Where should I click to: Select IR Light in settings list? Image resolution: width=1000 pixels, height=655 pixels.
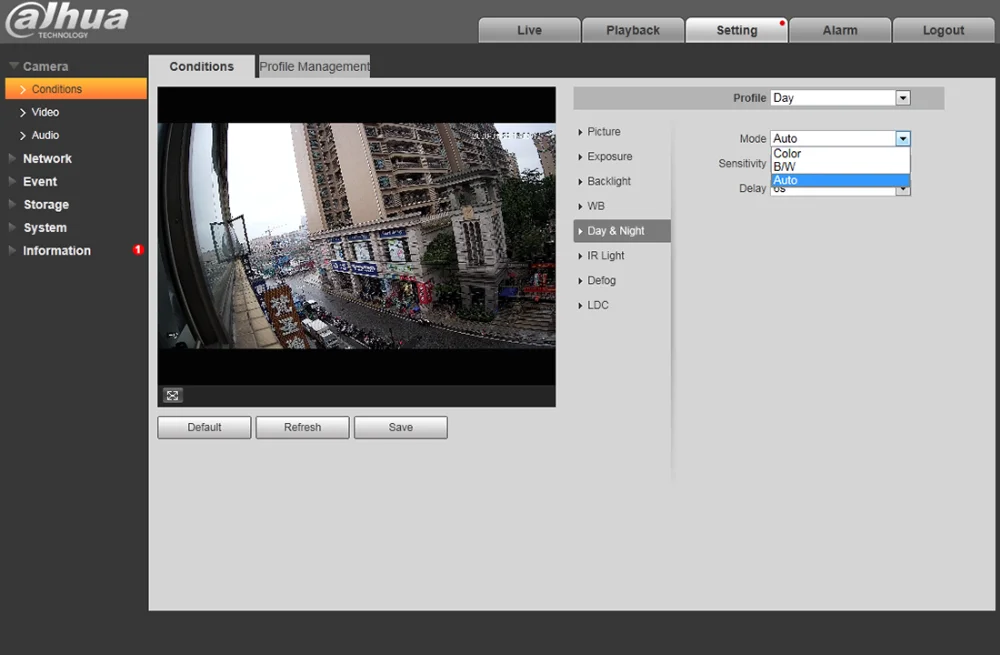(606, 256)
